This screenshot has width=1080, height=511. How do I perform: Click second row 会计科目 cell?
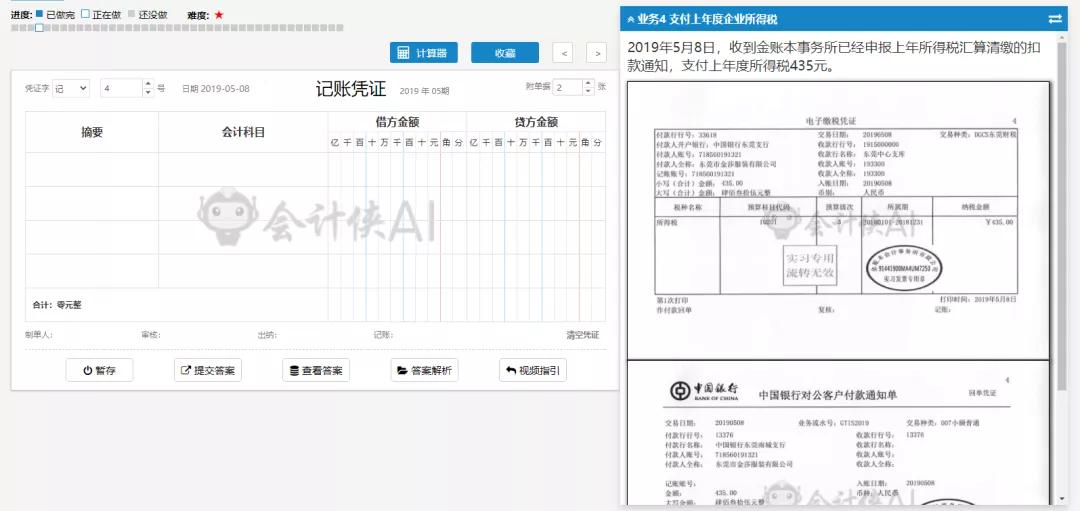pyautogui.click(x=243, y=203)
